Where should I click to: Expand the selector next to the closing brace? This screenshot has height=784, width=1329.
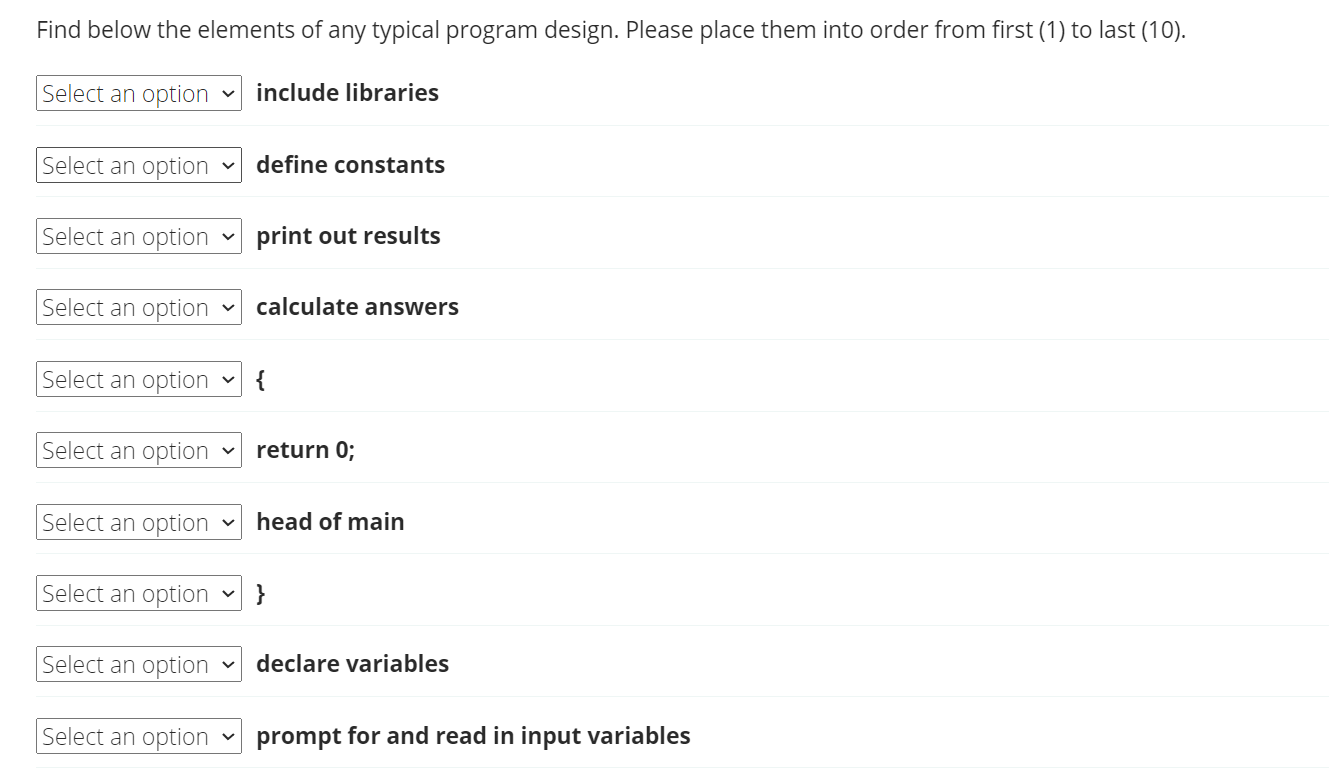(x=138, y=593)
